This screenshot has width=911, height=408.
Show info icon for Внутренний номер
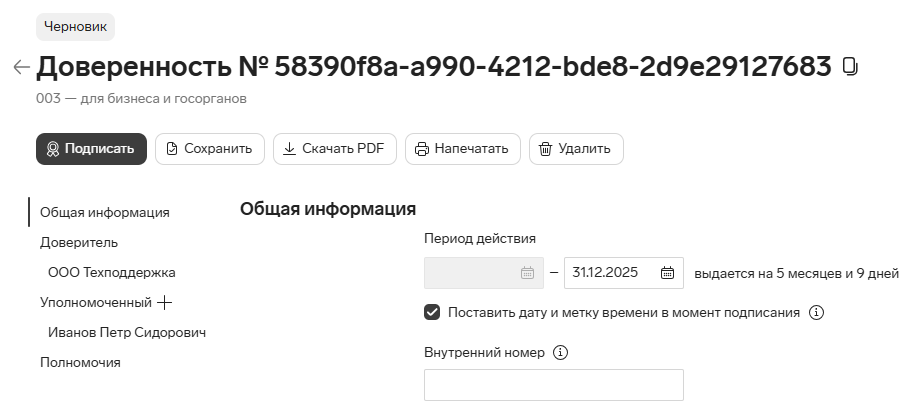point(560,352)
